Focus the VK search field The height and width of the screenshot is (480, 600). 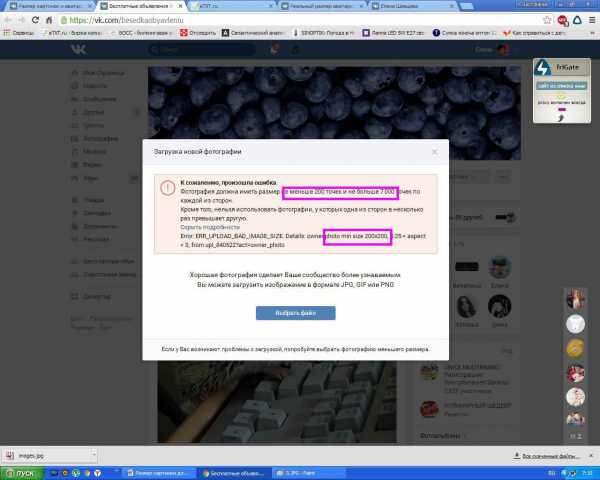click(202, 50)
